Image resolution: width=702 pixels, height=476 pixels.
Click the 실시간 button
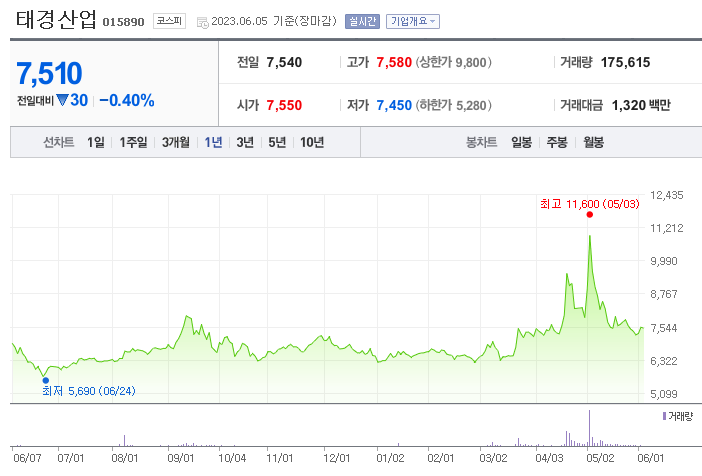click(362, 21)
